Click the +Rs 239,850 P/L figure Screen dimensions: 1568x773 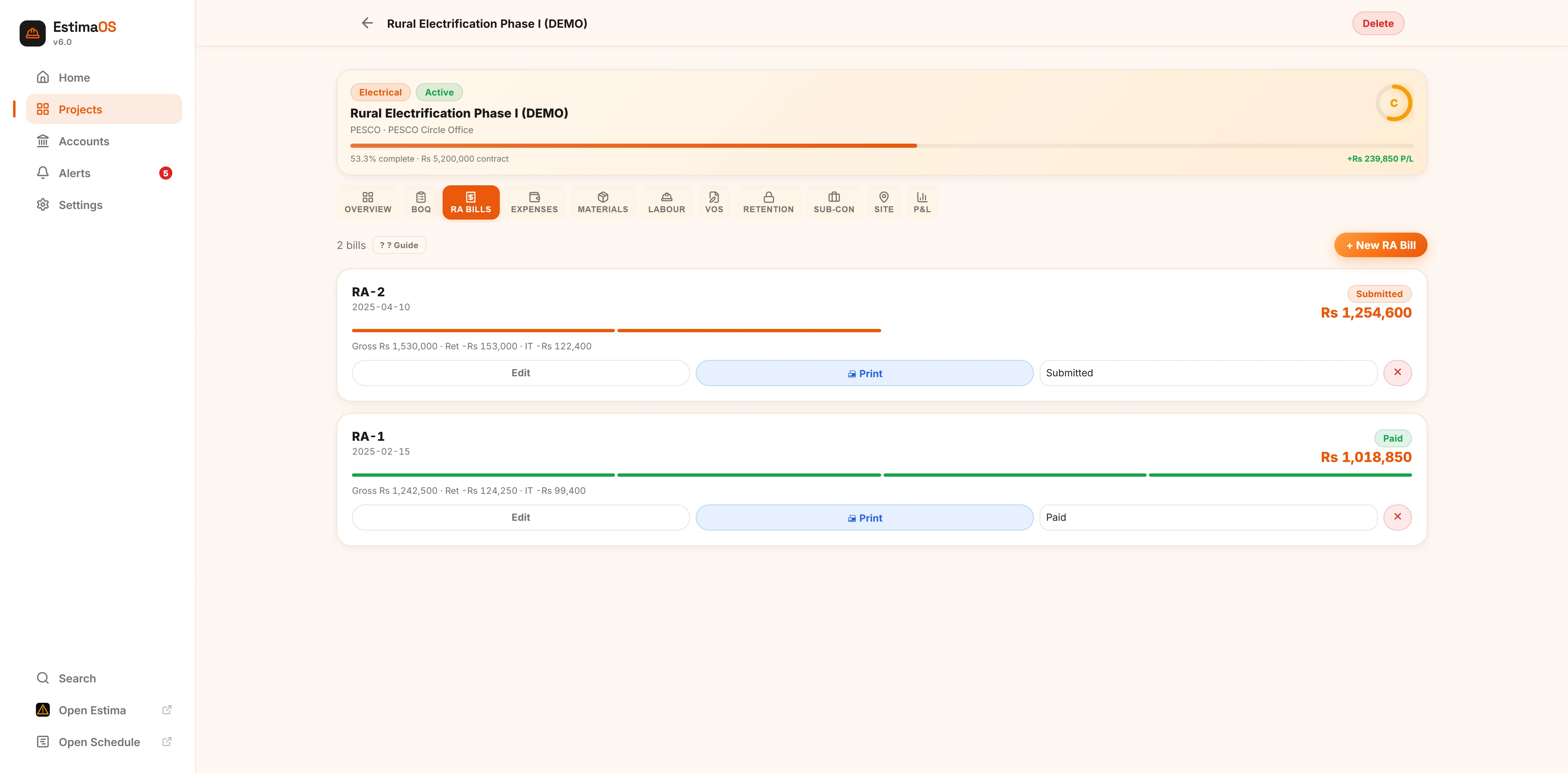pos(1380,159)
